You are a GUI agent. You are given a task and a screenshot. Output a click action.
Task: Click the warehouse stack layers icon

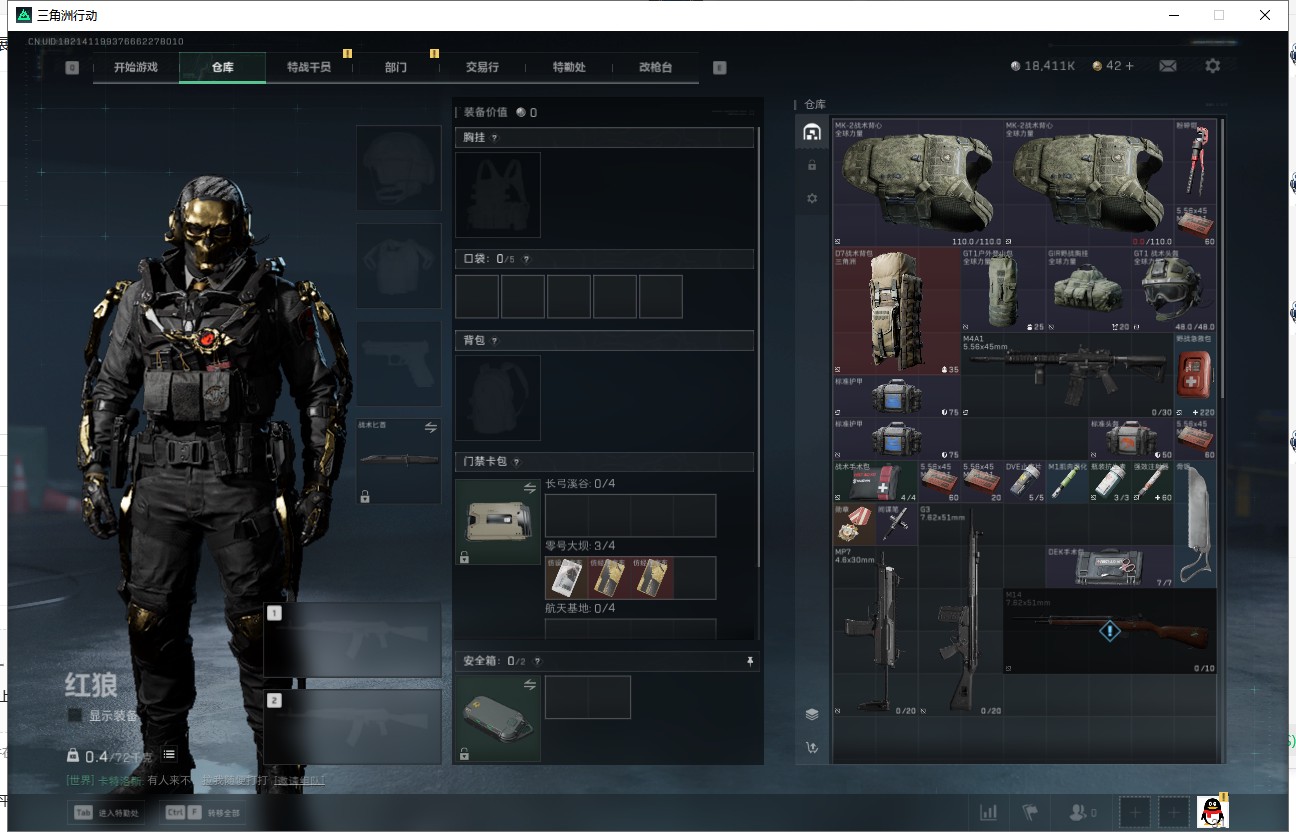click(812, 714)
